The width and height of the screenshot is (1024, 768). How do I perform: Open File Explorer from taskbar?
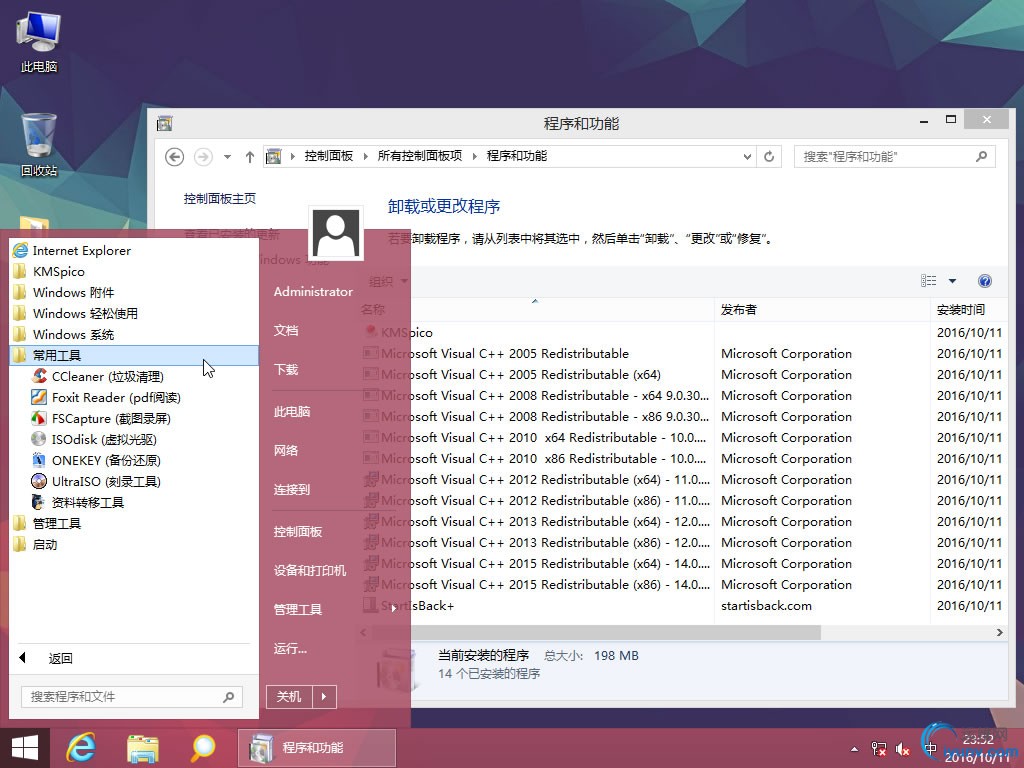coord(142,749)
